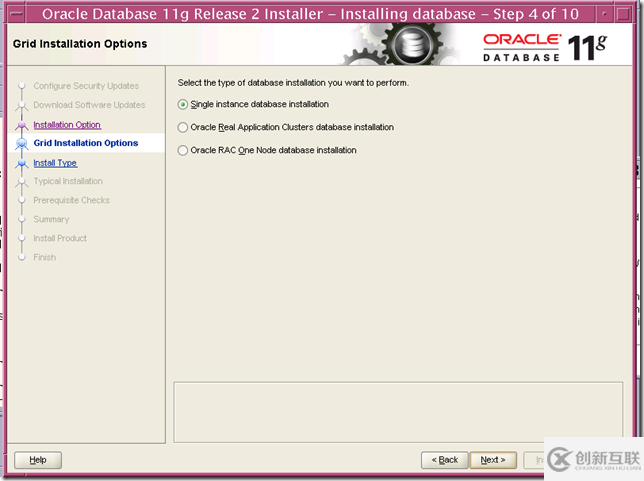This screenshot has width=644, height=481.
Task: Click the maximize window icon in title bar
Action: tap(623, 14)
